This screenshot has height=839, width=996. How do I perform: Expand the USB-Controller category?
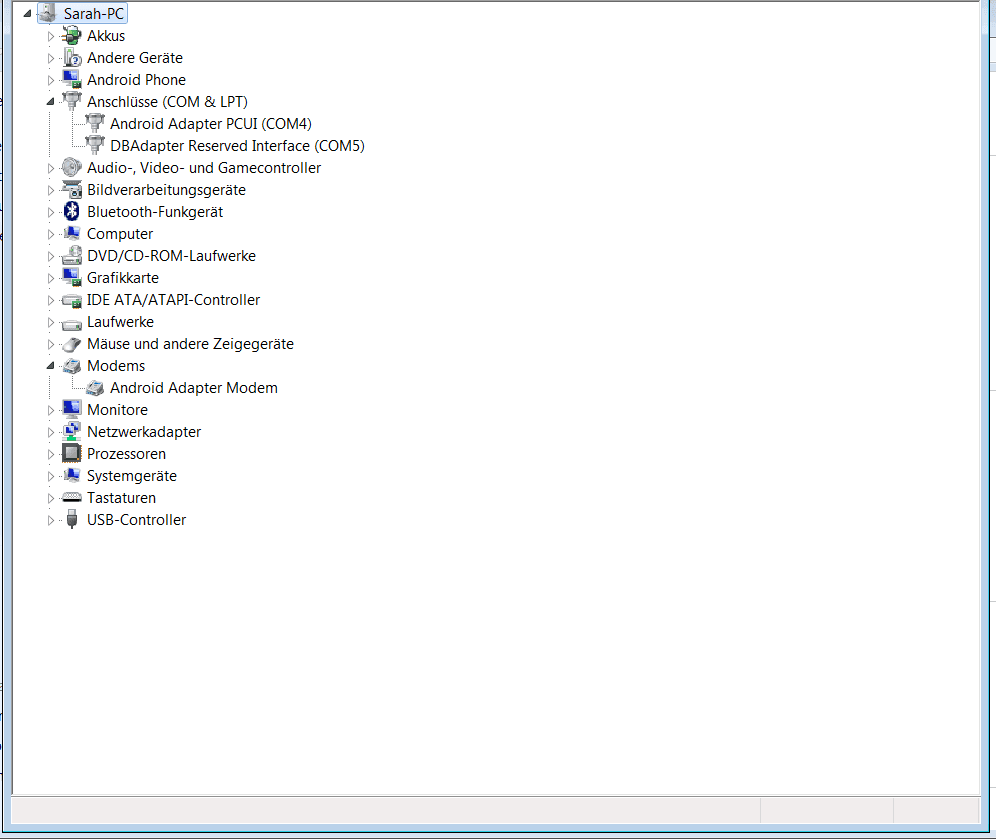coord(51,520)
